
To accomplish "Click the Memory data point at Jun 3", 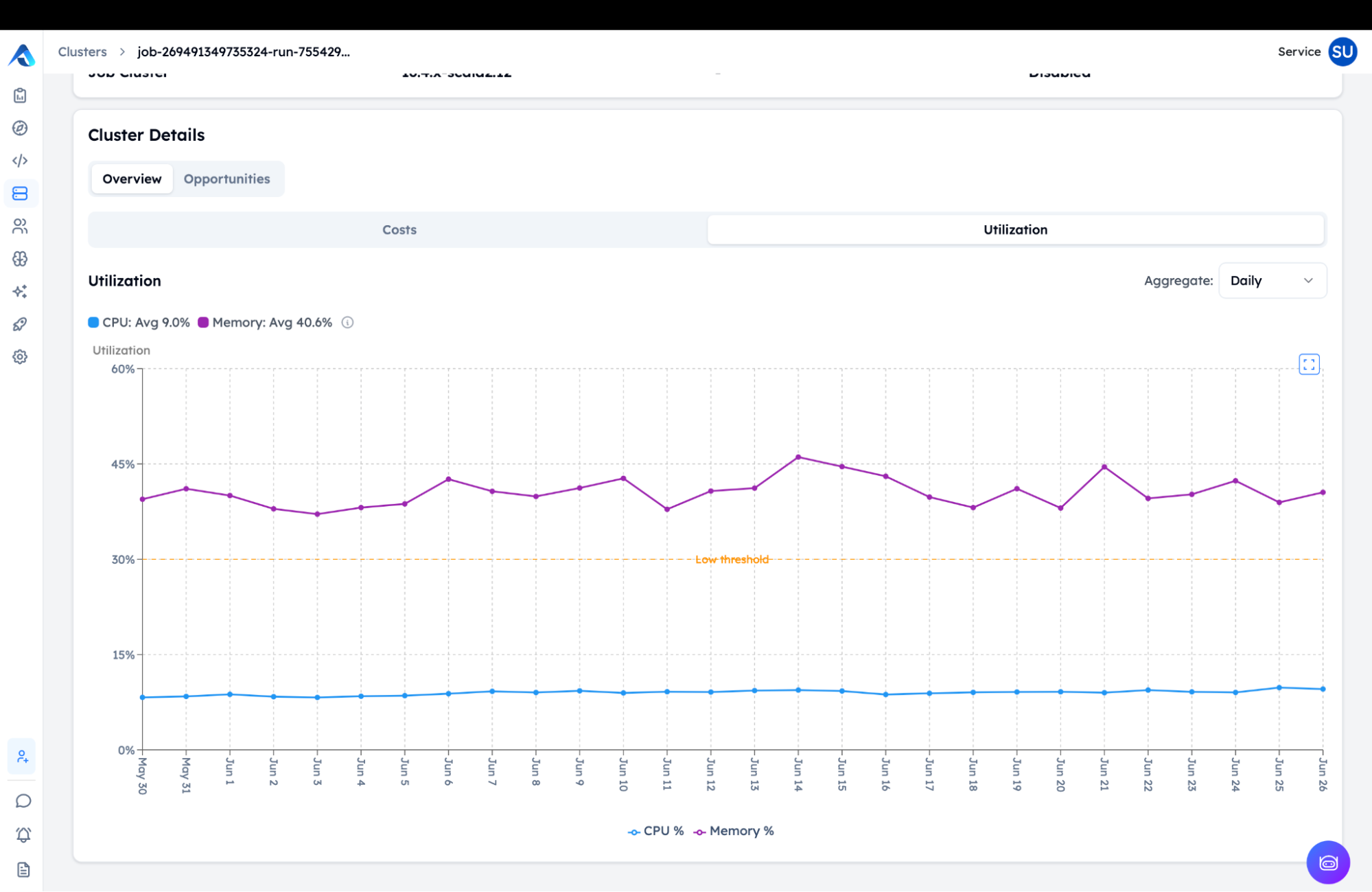I will pyautogui.click(x=317, y=514).
